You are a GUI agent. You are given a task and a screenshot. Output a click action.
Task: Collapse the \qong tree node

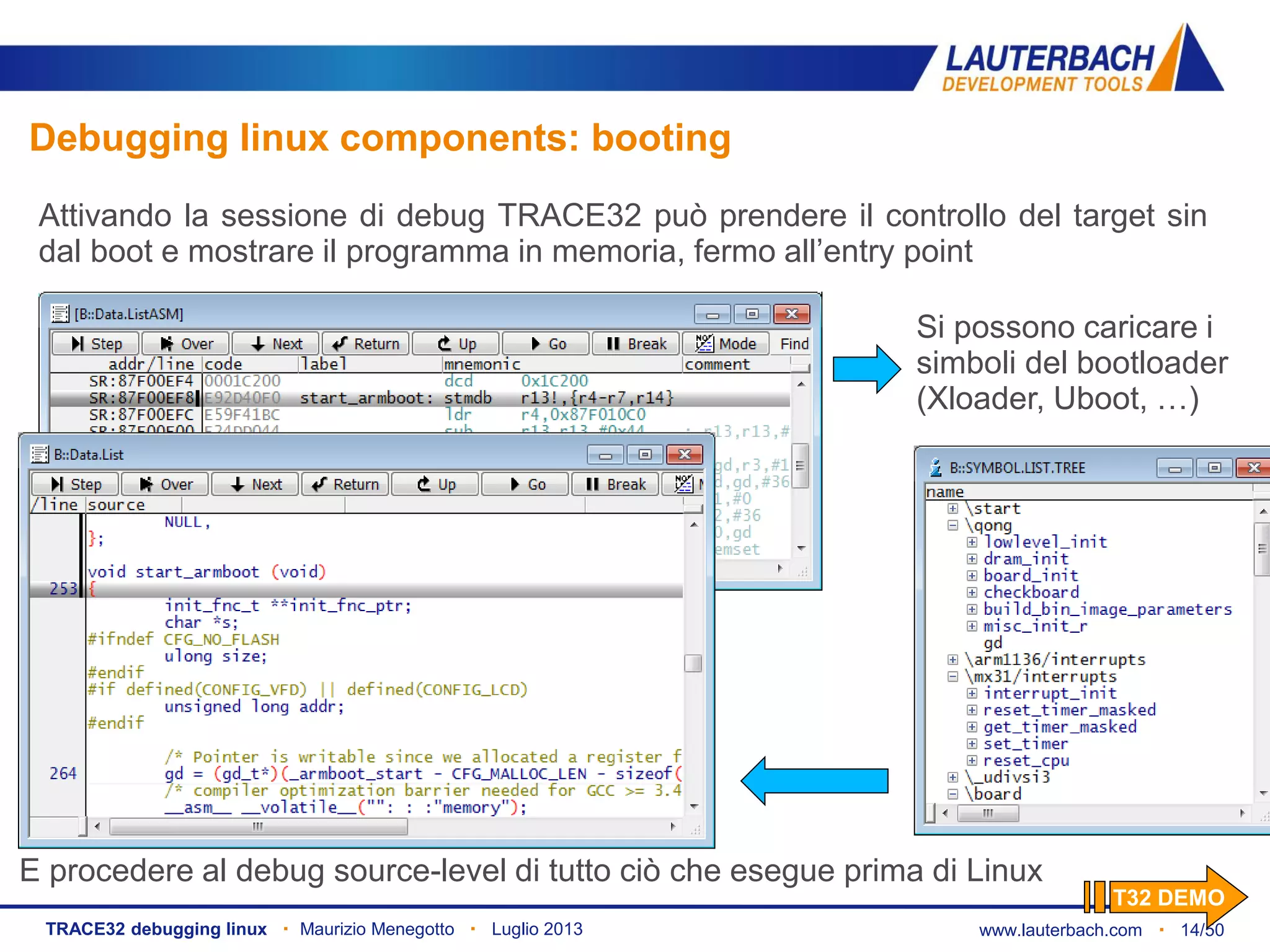point(953,526)
